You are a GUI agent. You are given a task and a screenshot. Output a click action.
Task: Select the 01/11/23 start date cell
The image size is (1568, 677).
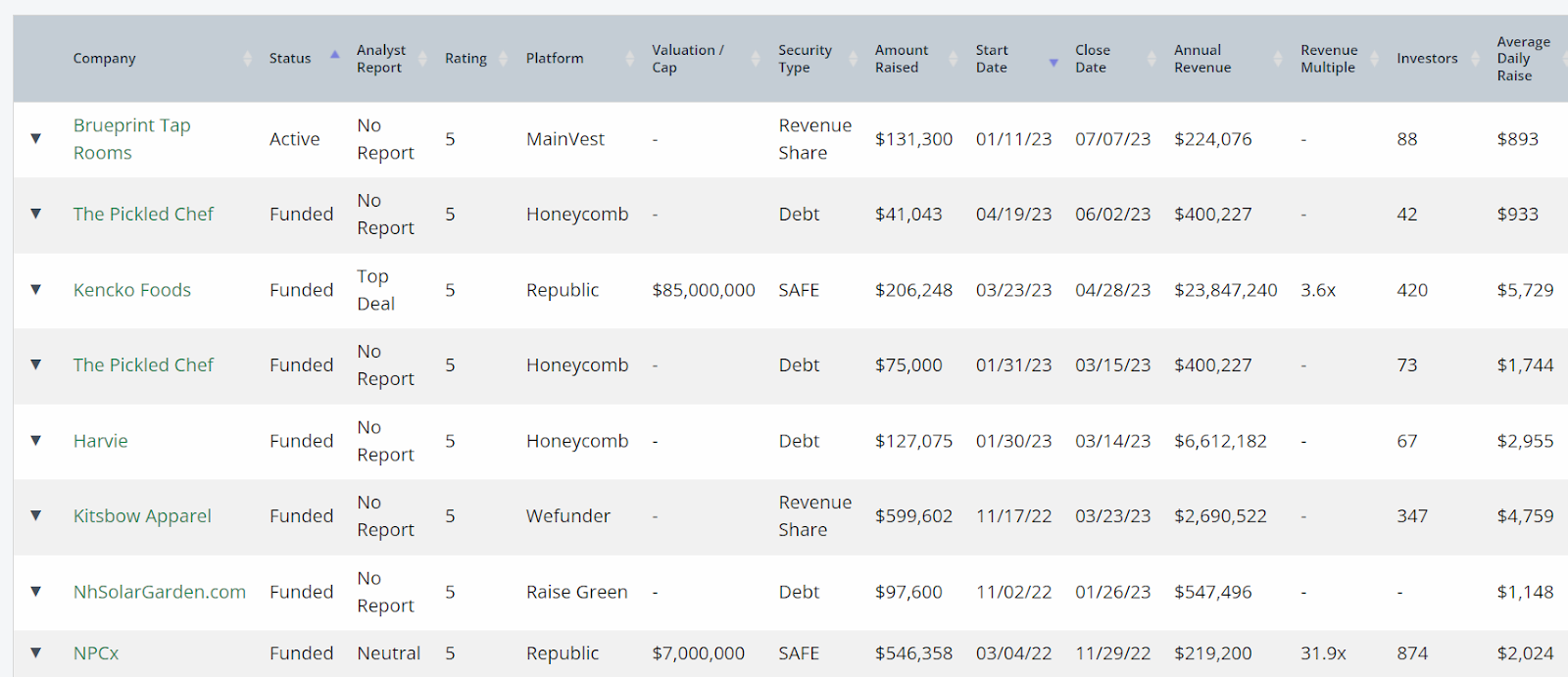pos(1013,139)
